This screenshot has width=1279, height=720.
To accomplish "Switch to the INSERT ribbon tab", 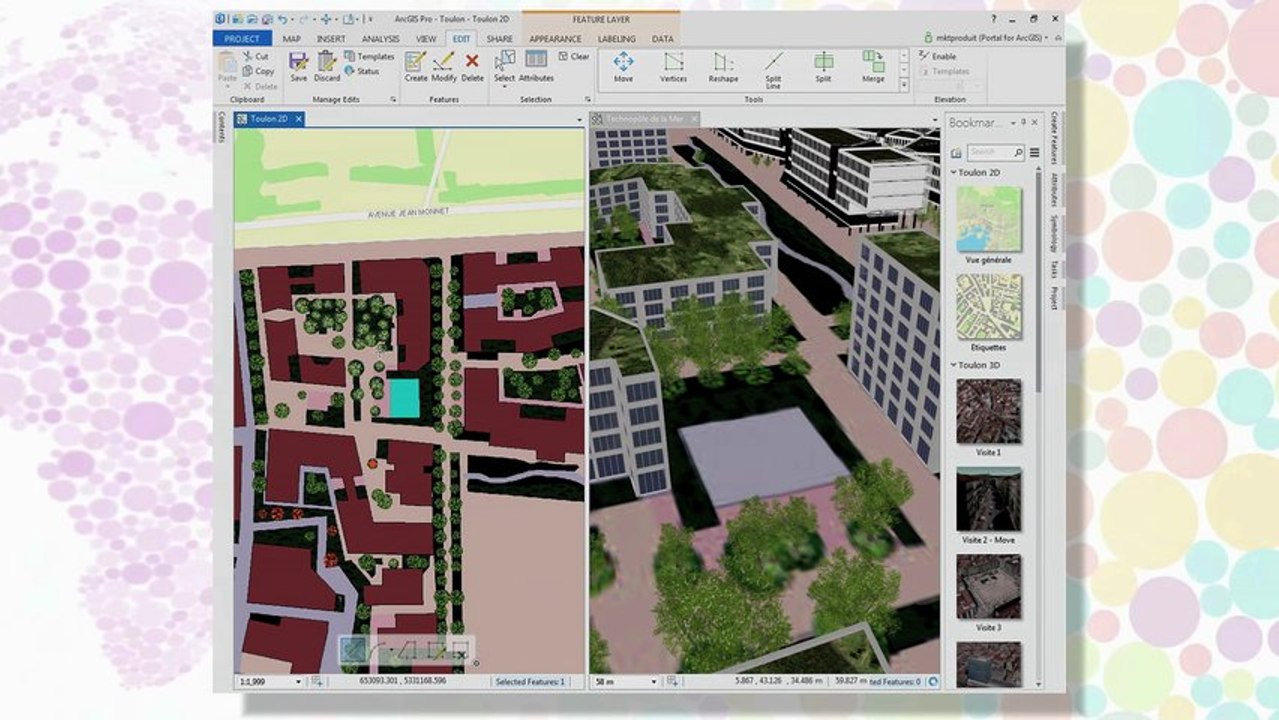I will point(331,38).
